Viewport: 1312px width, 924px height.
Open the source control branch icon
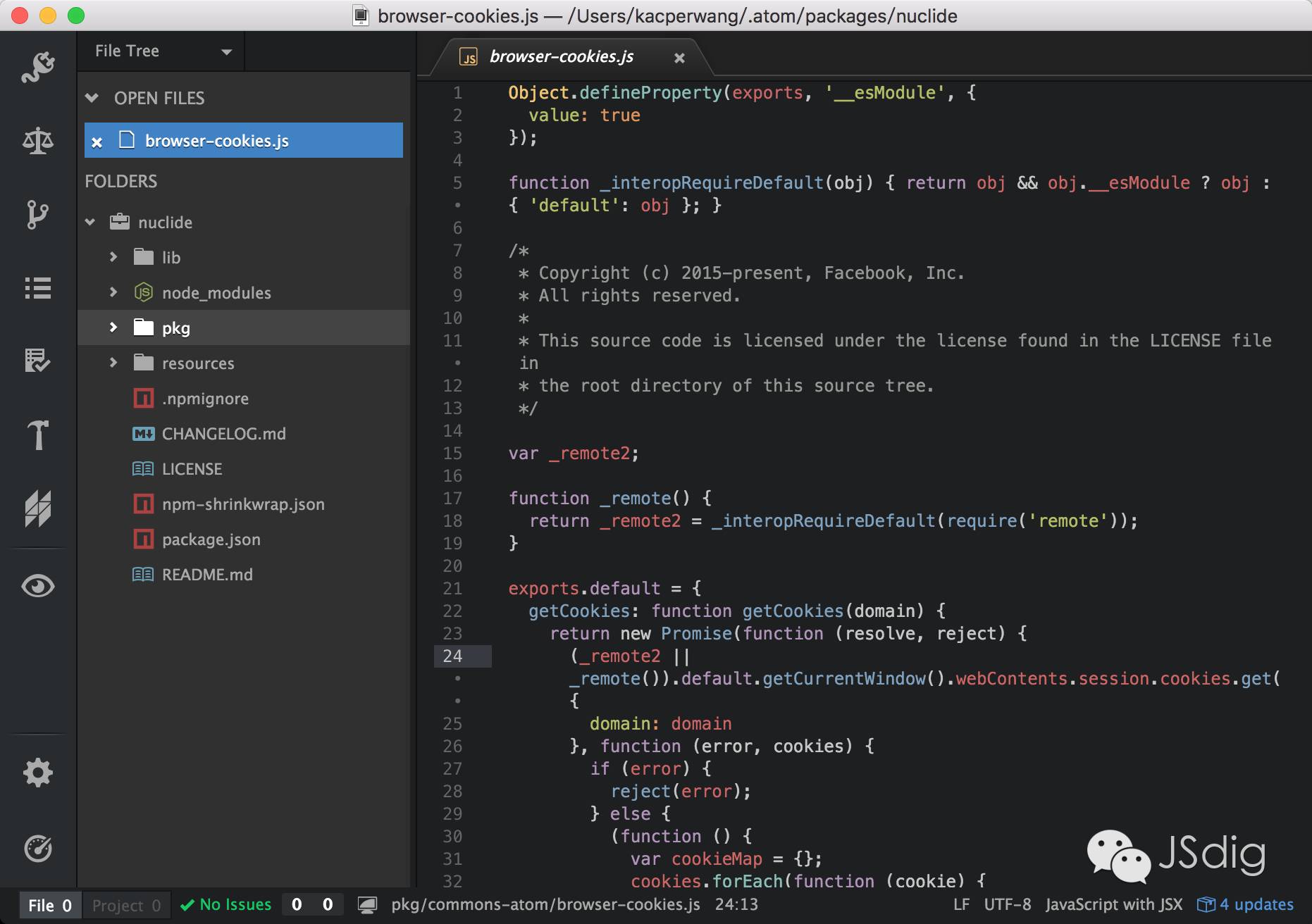click(38, 214)
